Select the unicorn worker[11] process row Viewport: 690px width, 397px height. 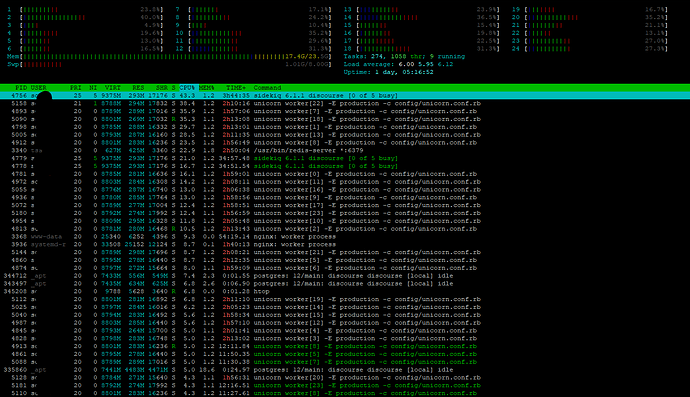[345, 182]
